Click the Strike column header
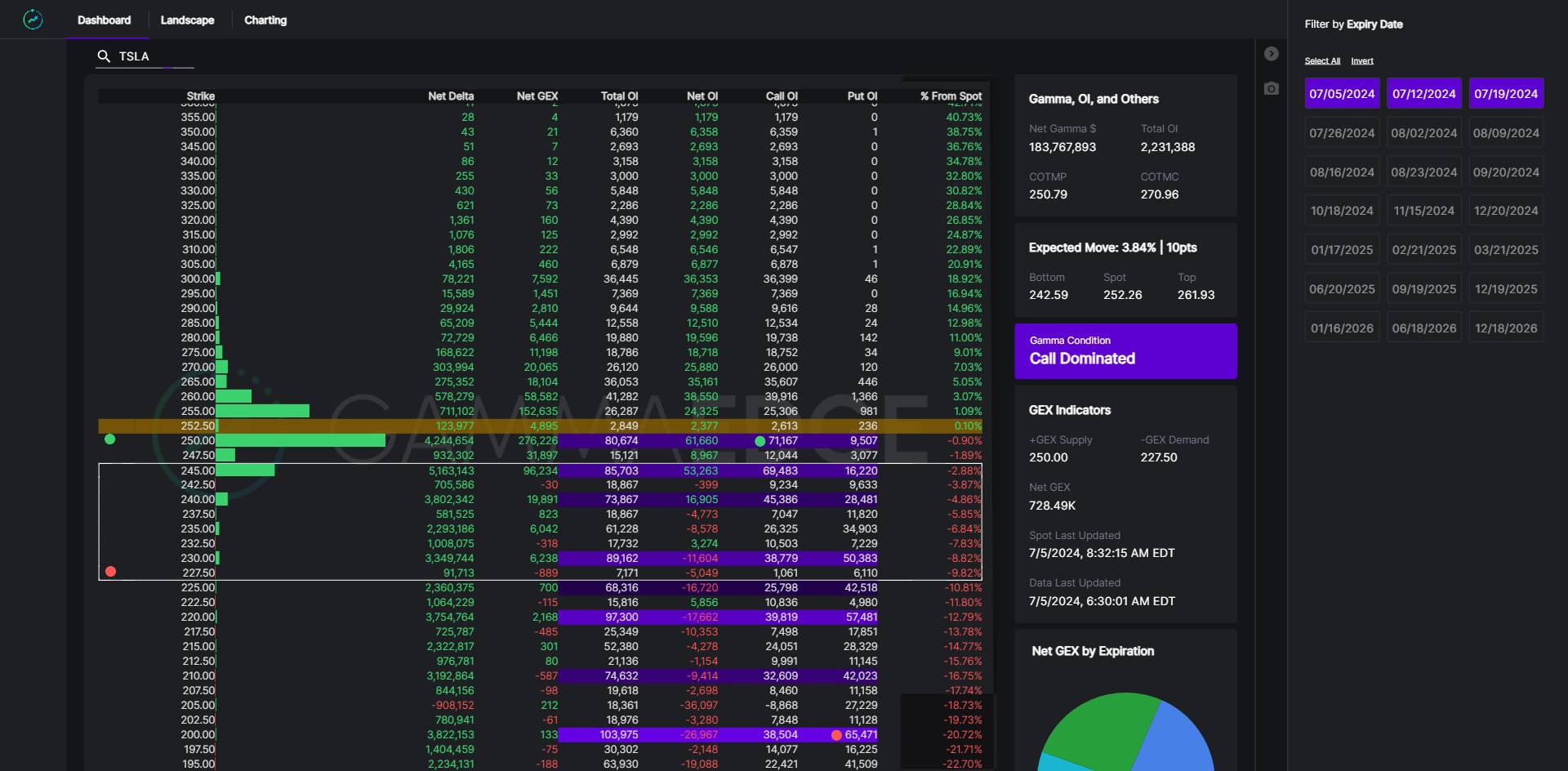Viewport: 1568px width, 771px height. [x=200, y=96]
